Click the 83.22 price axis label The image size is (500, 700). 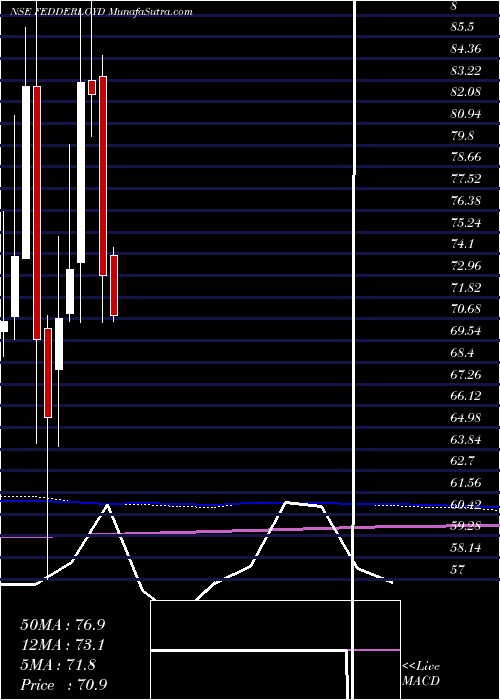pyautogui.click(x=466, y=71)
